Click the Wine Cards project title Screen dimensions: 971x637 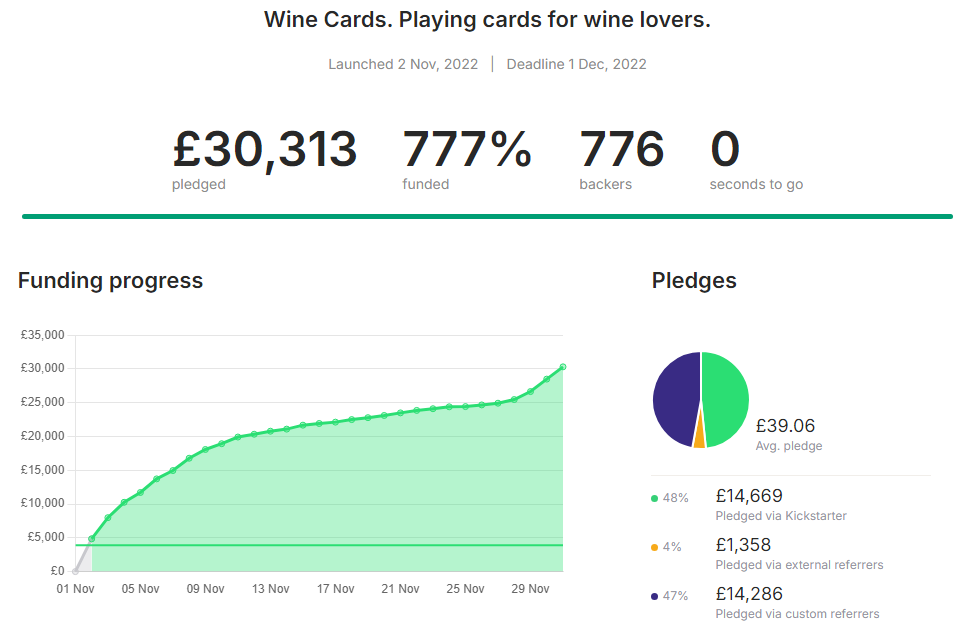point(487,20)
